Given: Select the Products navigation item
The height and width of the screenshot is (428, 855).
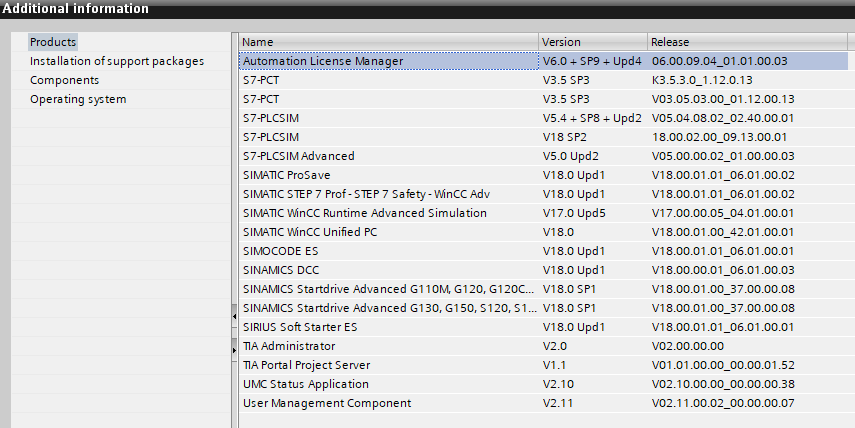Looking at the screenshot, I should click(x=53, y=42).
